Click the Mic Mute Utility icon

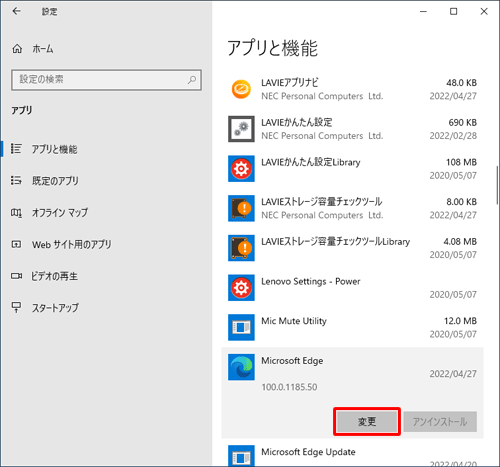241,327
